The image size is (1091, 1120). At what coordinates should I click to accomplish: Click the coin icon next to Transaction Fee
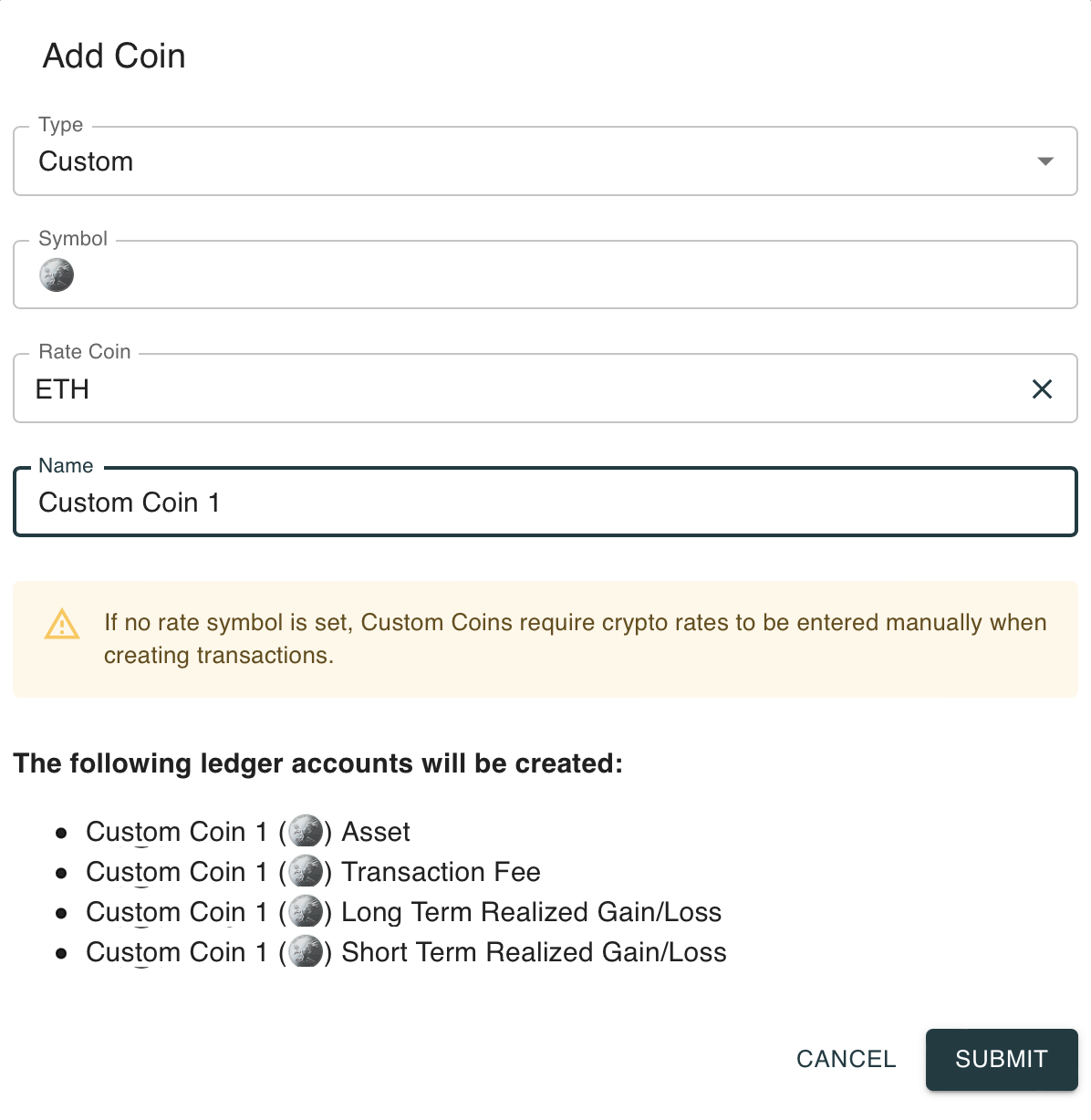[307, 872]
